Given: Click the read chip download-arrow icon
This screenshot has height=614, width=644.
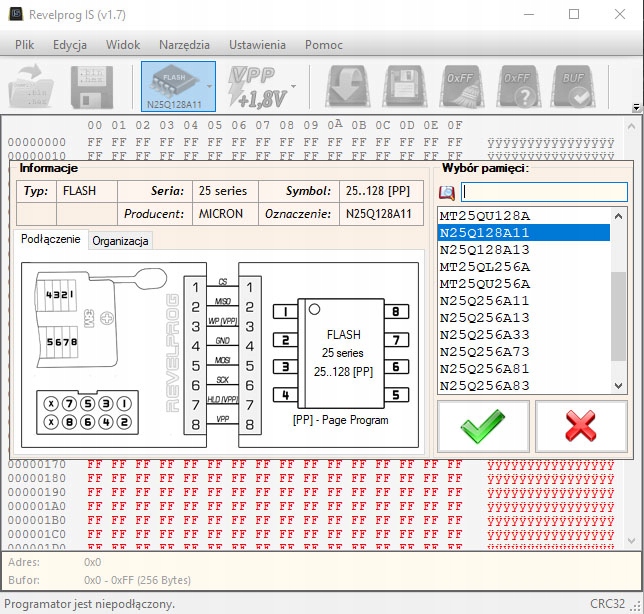Looking at the screenshot, I should [350, 86].
